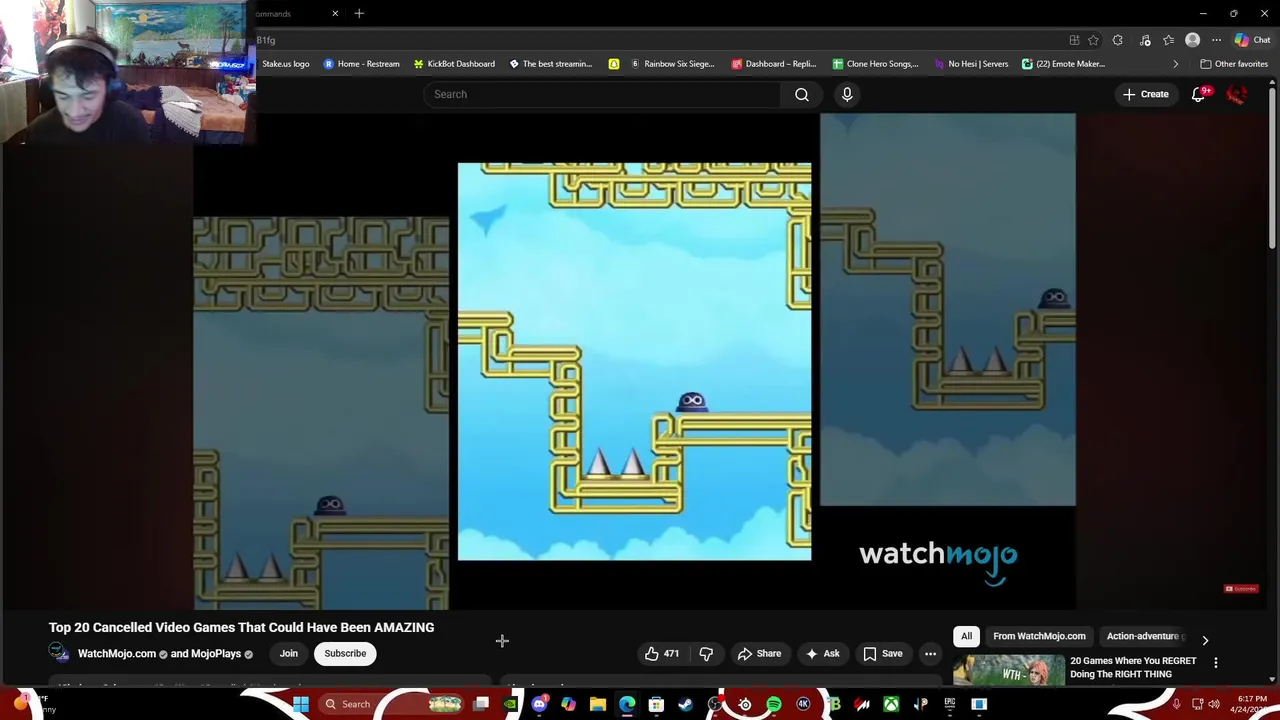Start voice search with microphone icon

847,94
